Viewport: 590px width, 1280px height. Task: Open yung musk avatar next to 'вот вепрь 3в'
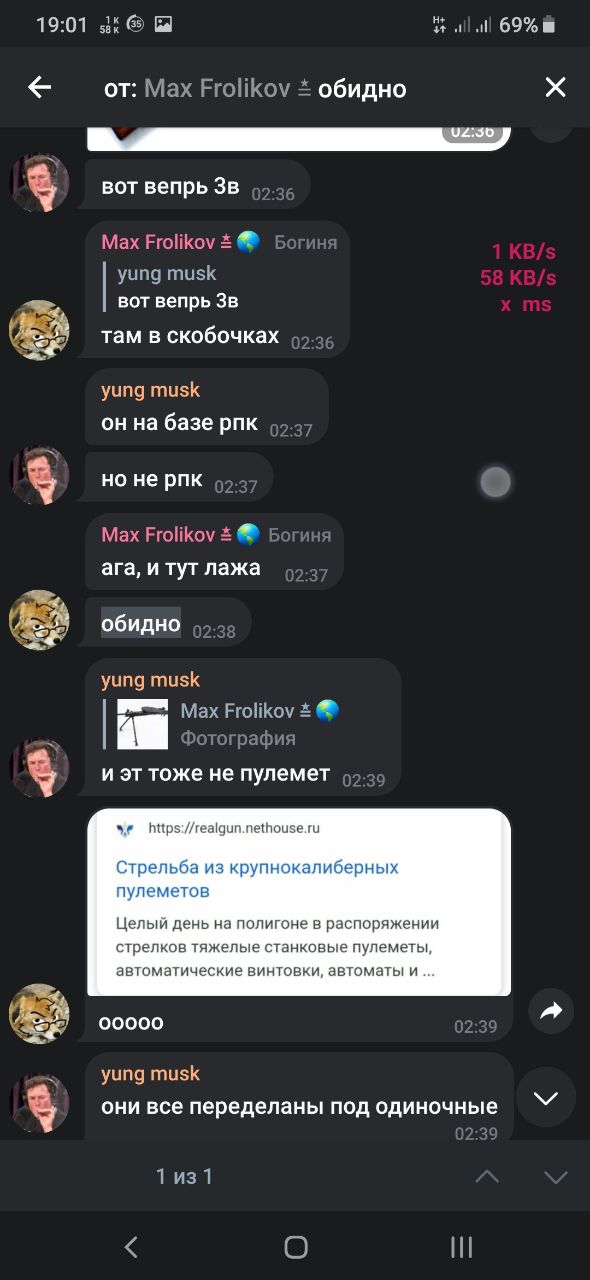[39, 183]
